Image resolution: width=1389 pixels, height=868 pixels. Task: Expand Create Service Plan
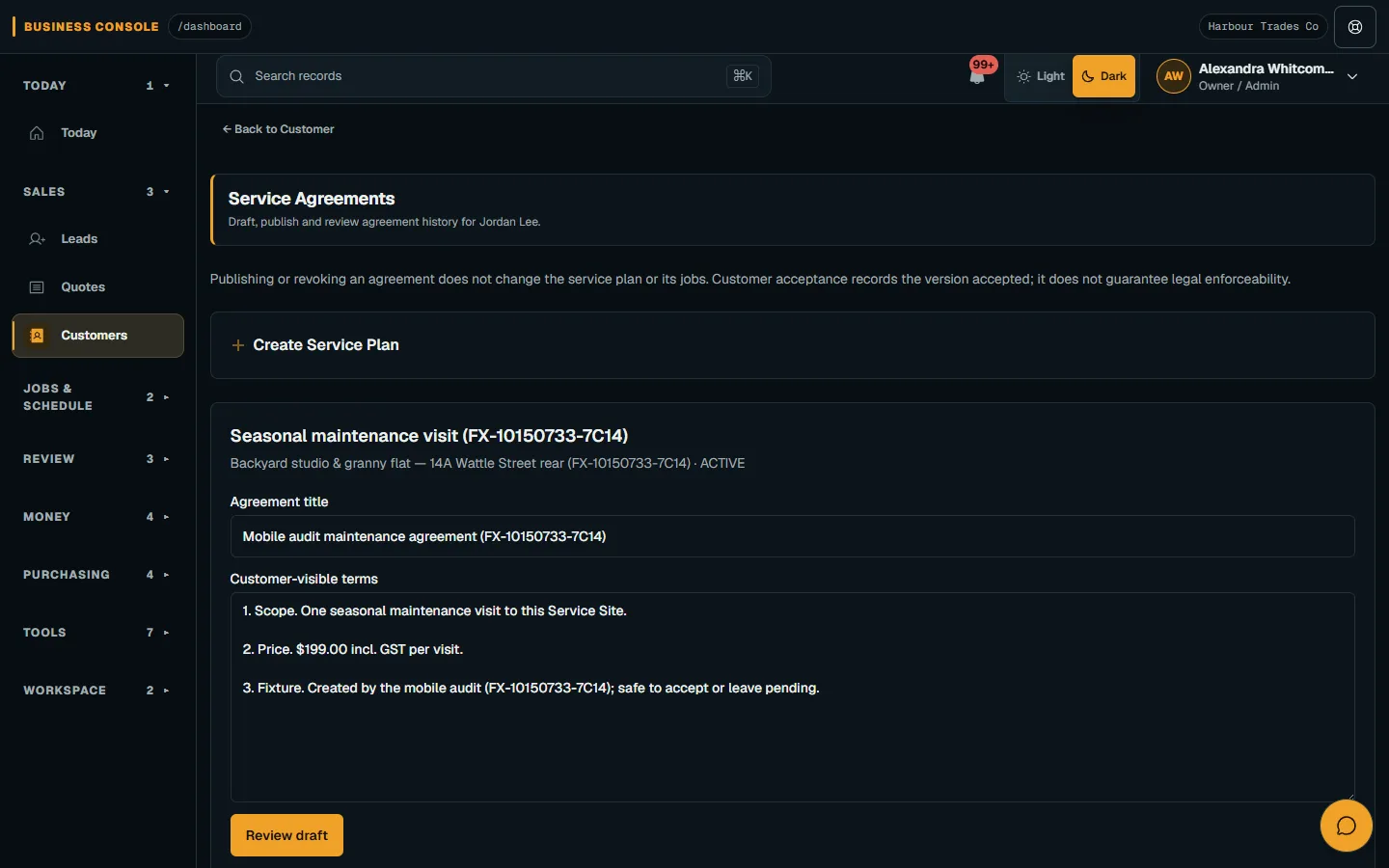(x=792, y=345)
